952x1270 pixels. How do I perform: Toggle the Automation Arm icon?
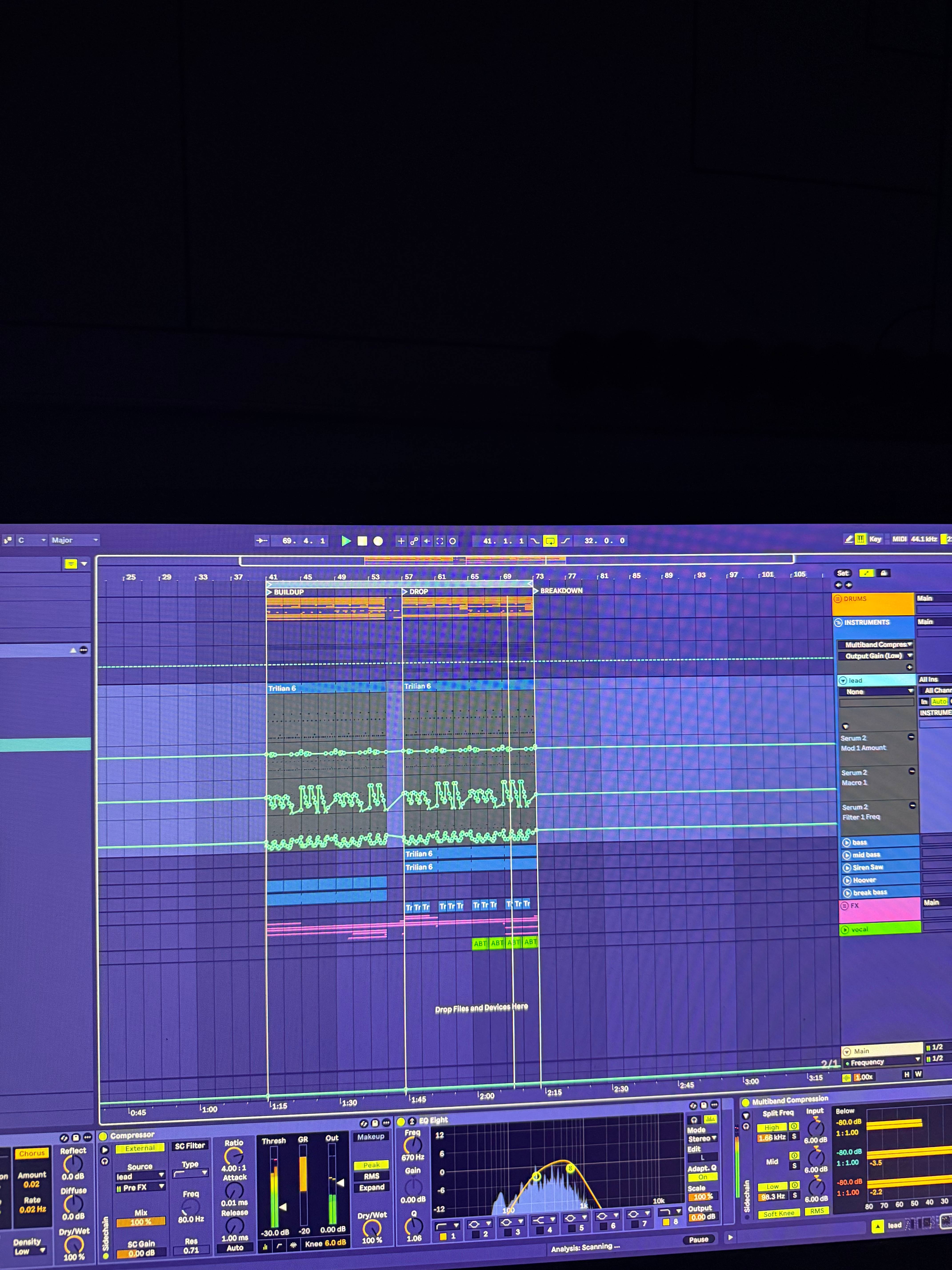click(x=414, y=541)
